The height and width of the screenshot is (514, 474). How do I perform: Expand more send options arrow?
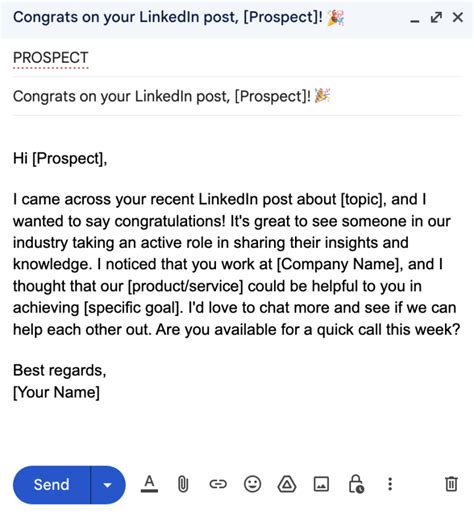pos(108,485)
